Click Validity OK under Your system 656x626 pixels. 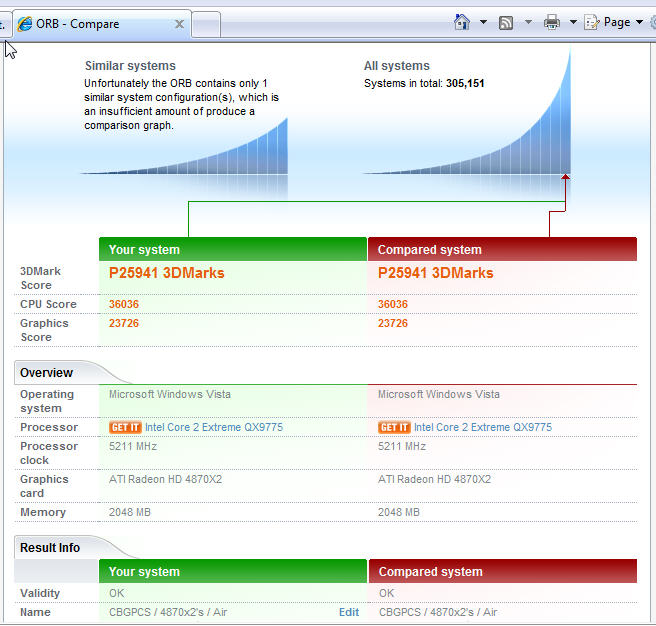[x=117, y=593]
